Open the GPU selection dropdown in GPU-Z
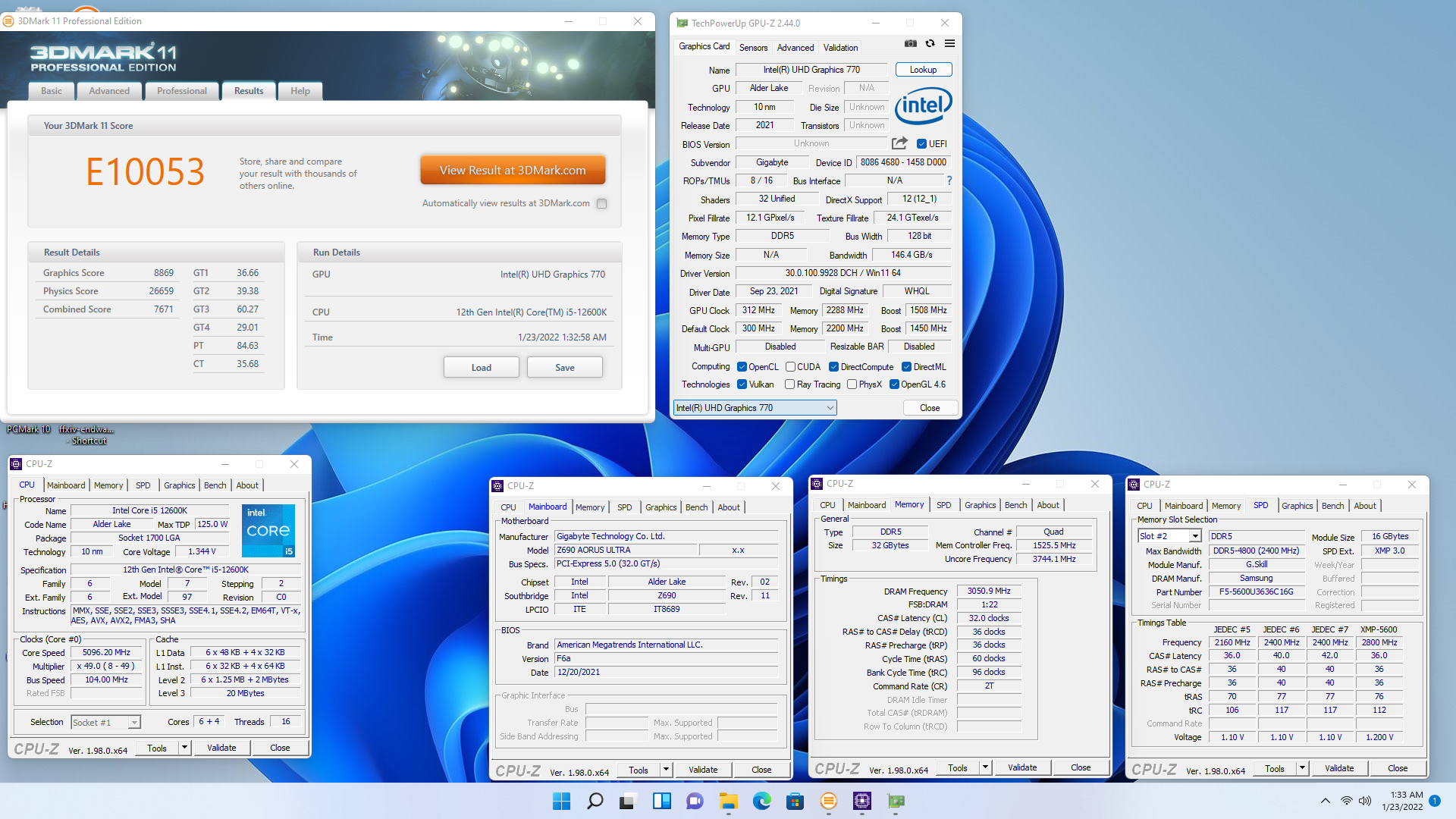 [755, 408]
